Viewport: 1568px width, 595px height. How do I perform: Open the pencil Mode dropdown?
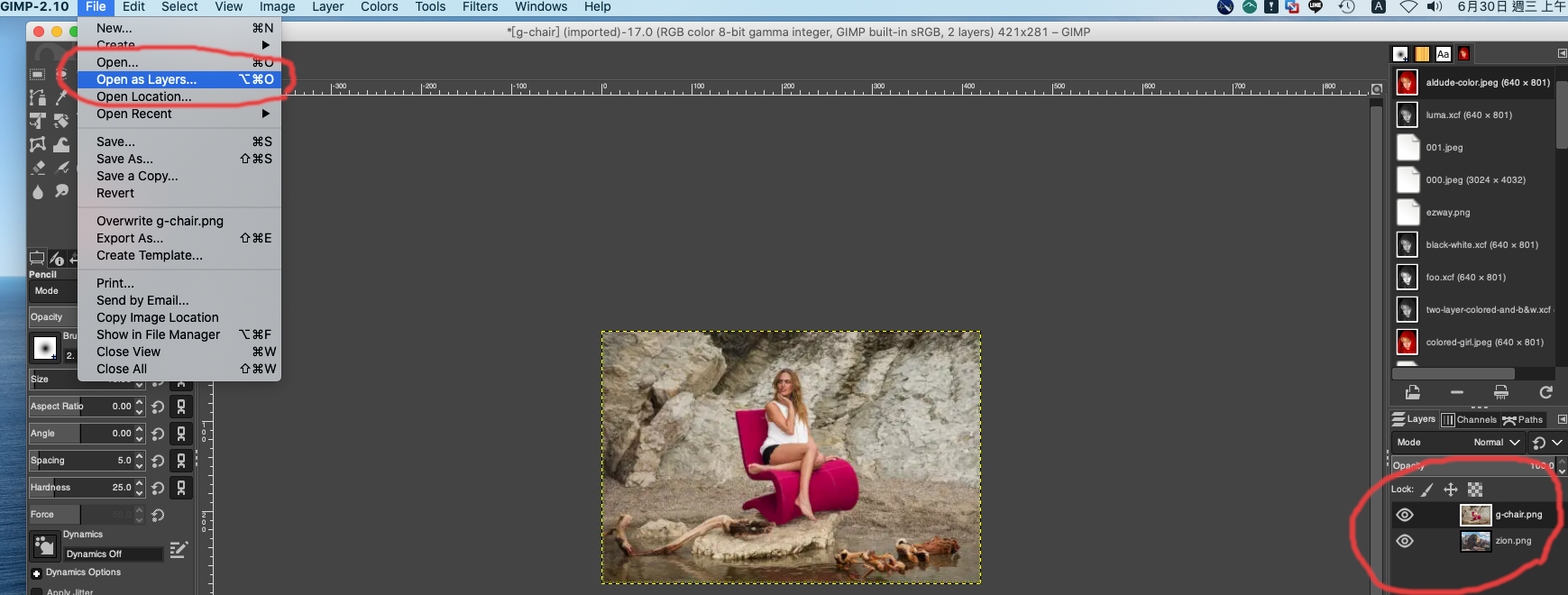(54, 291)
